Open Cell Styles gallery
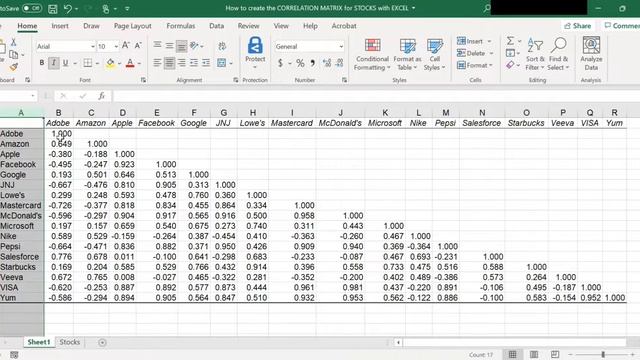The image size is (640, 360). click(x=434, y=54)
